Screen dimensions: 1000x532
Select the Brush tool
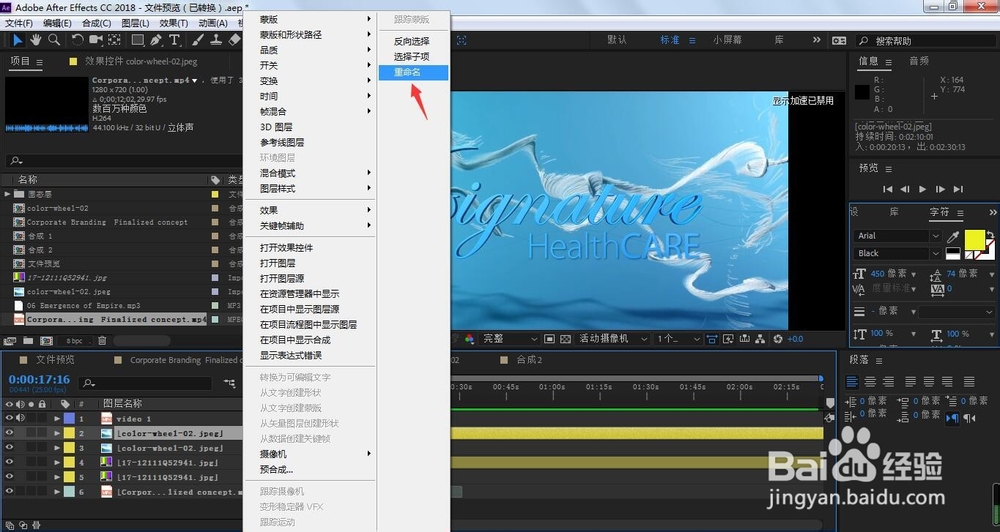pos(198,40)
